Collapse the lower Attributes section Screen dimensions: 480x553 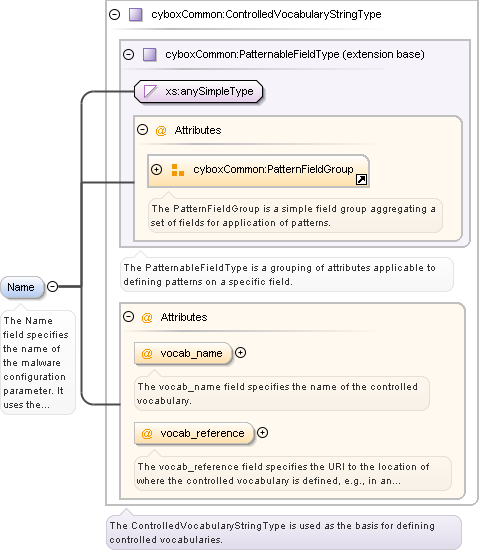click(x=129, y=316)
